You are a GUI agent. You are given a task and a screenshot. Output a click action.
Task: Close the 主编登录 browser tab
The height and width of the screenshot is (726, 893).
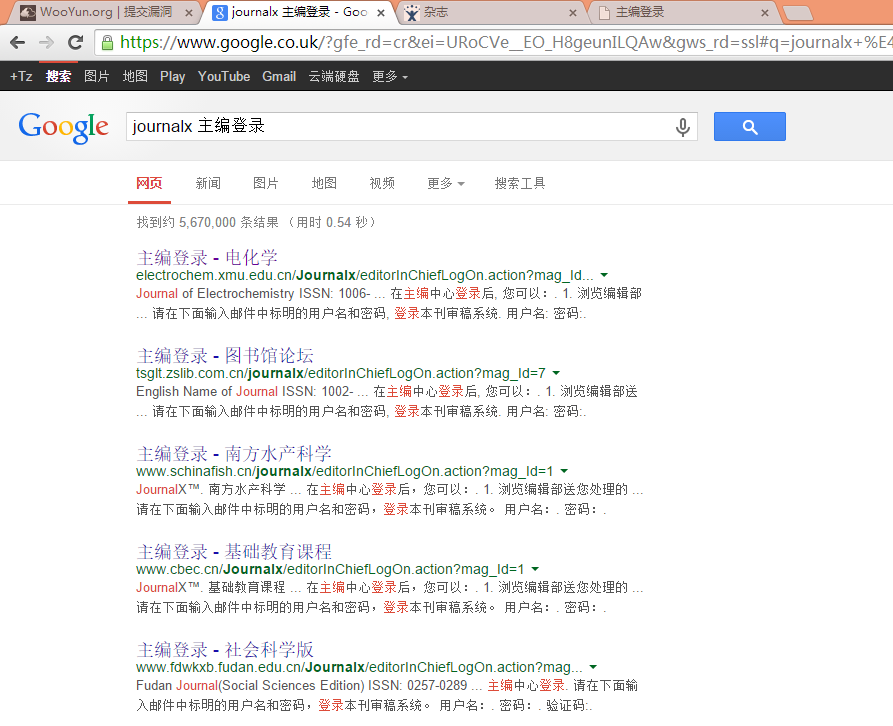[765, 13]
